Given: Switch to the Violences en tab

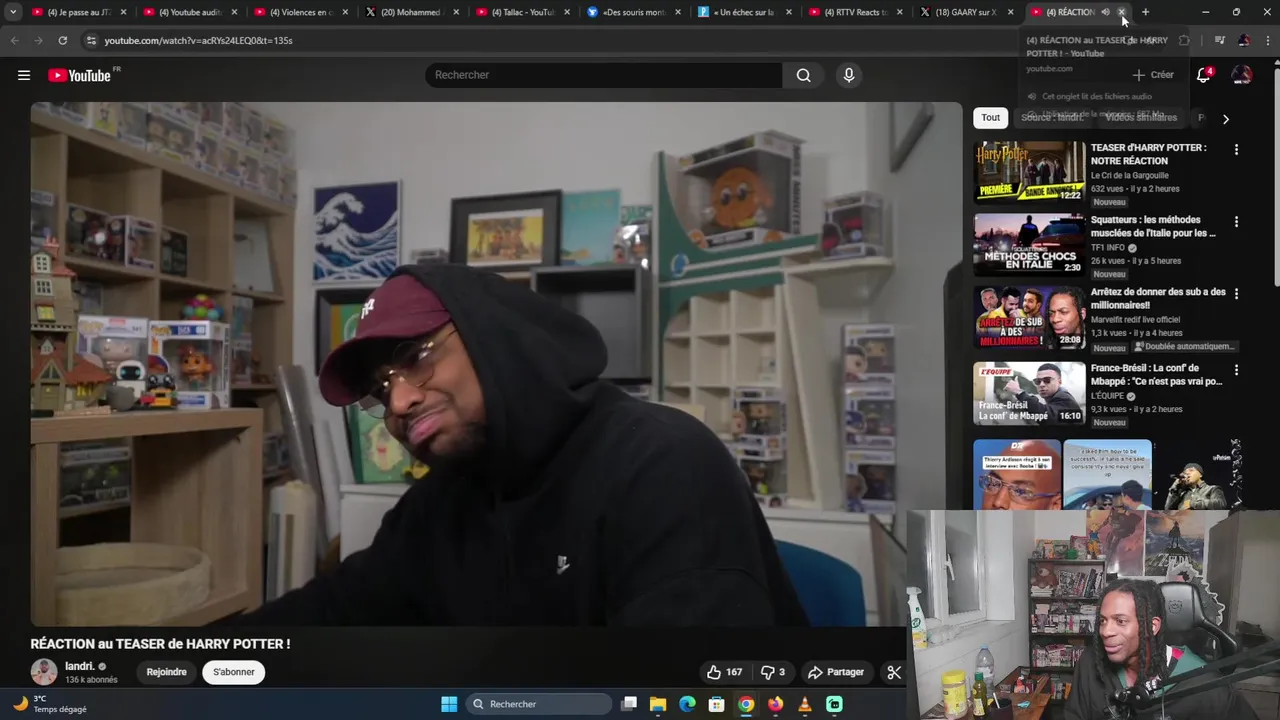Looking at the screenshot, I should tap(300, 12).
